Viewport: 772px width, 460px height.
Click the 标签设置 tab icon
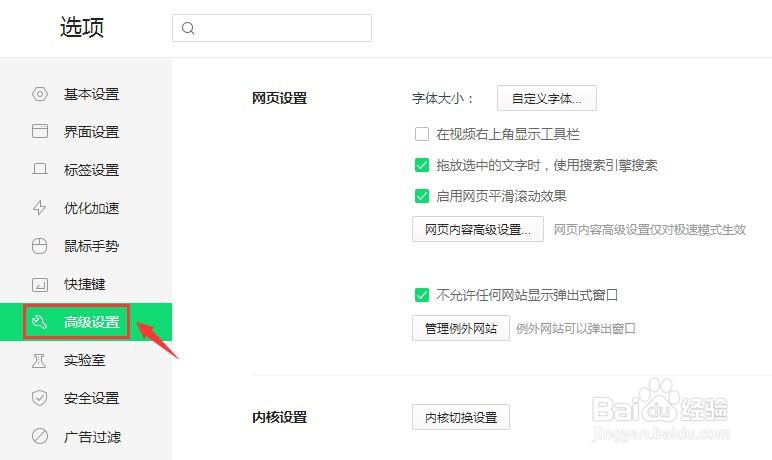[x=40, y=169]
